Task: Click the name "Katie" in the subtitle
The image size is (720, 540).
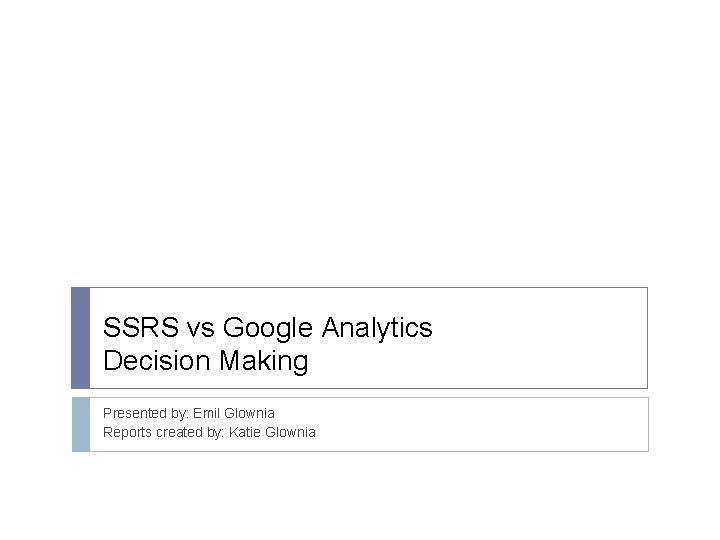Action: click(246, 432)
